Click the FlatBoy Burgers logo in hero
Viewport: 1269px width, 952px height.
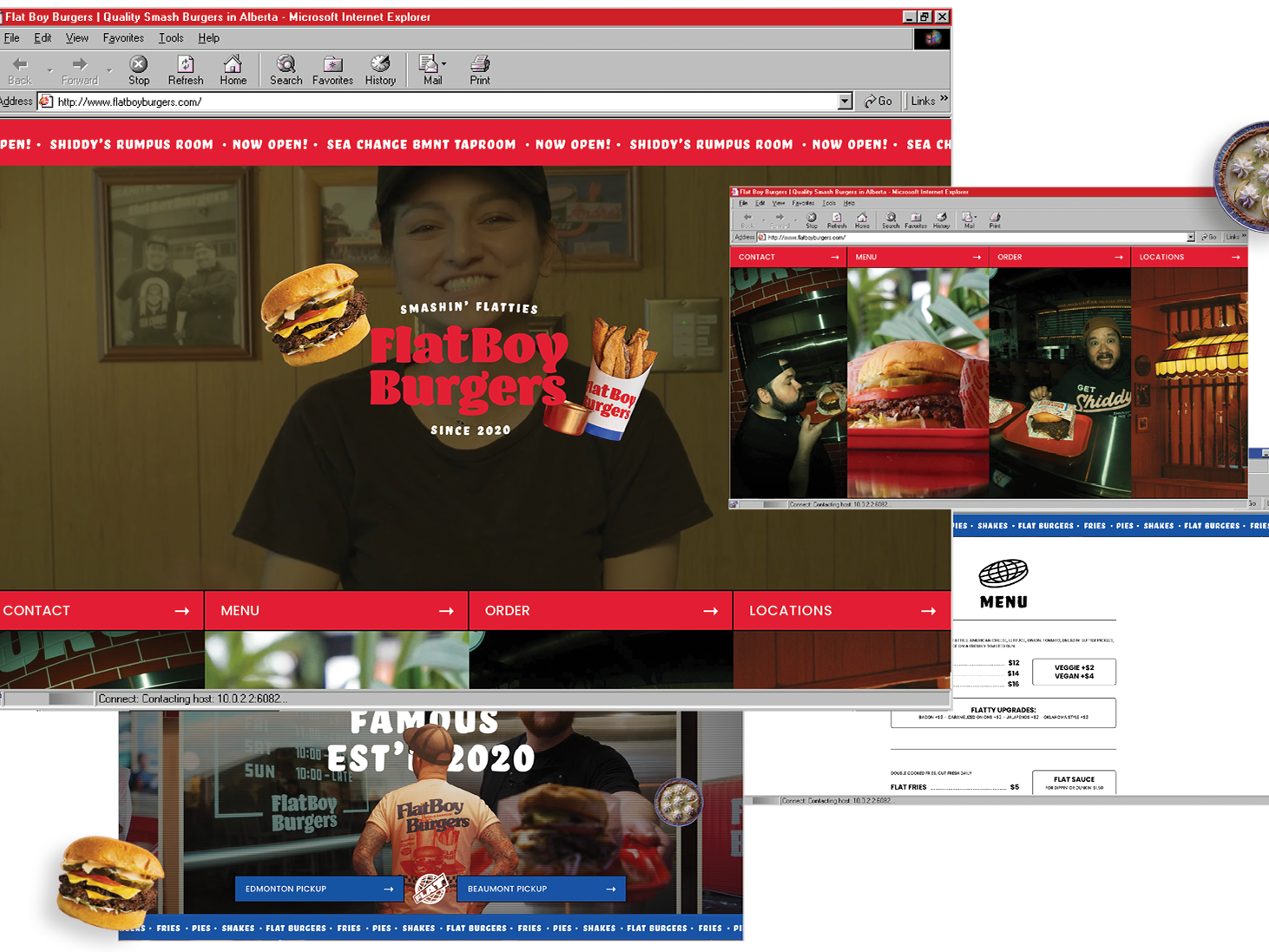click(469, 369)
